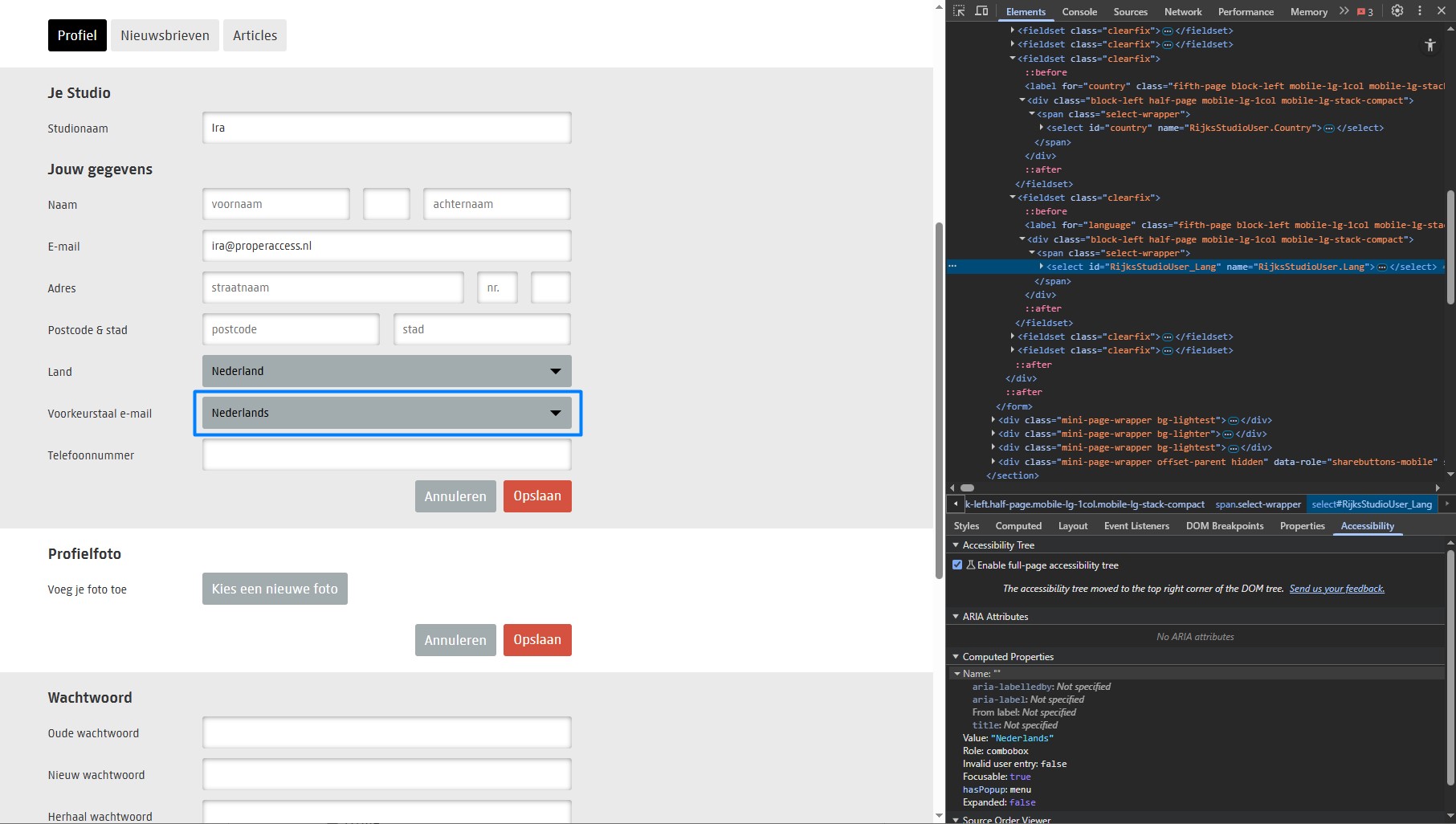Click the Kies een nieuwe foto button
Image resolution: width=1456 pixels, height=824 pixels.
pyautogui.click(x=275, y=589)
